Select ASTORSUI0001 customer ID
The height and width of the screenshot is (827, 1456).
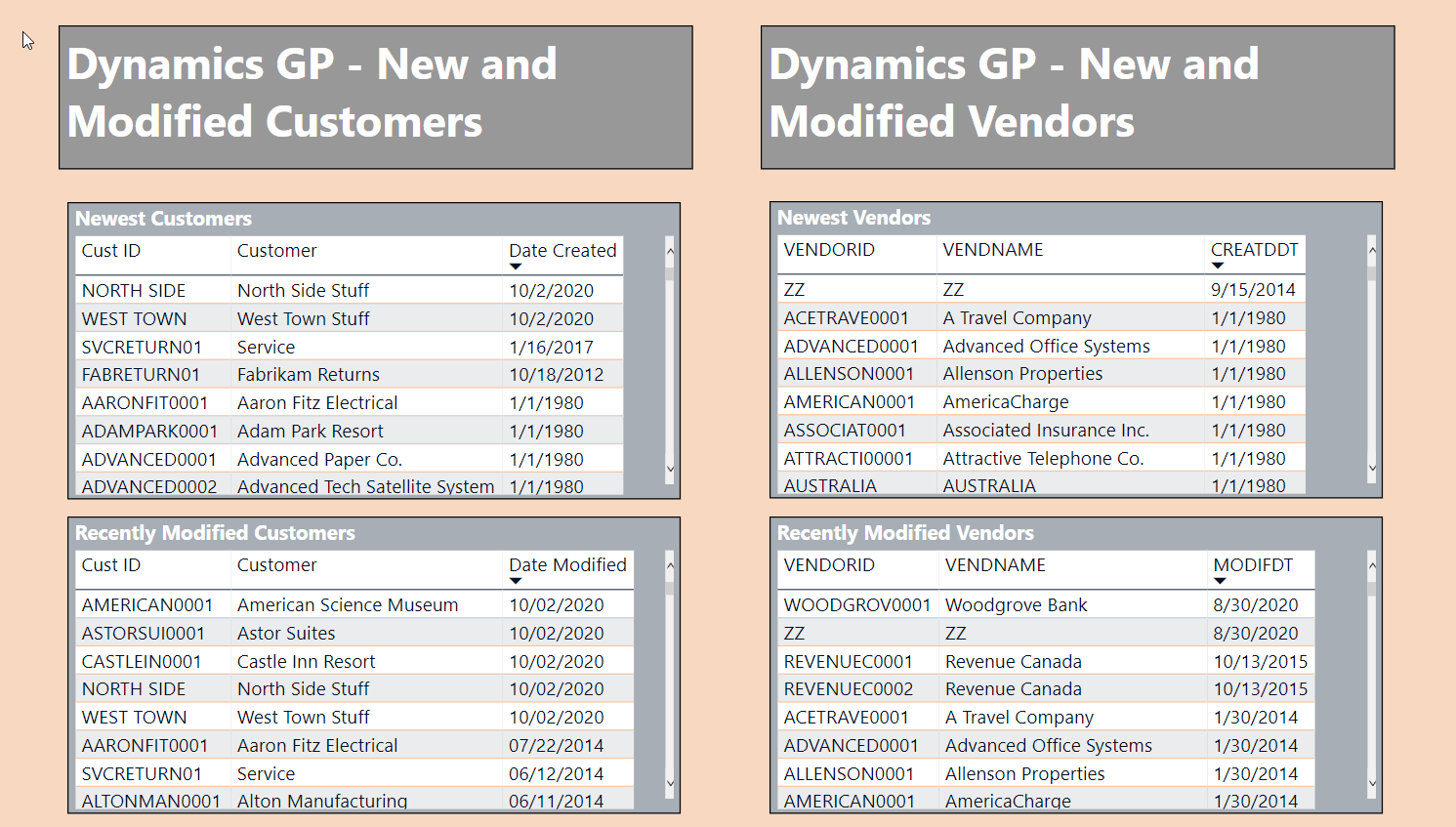pos(144,634)
